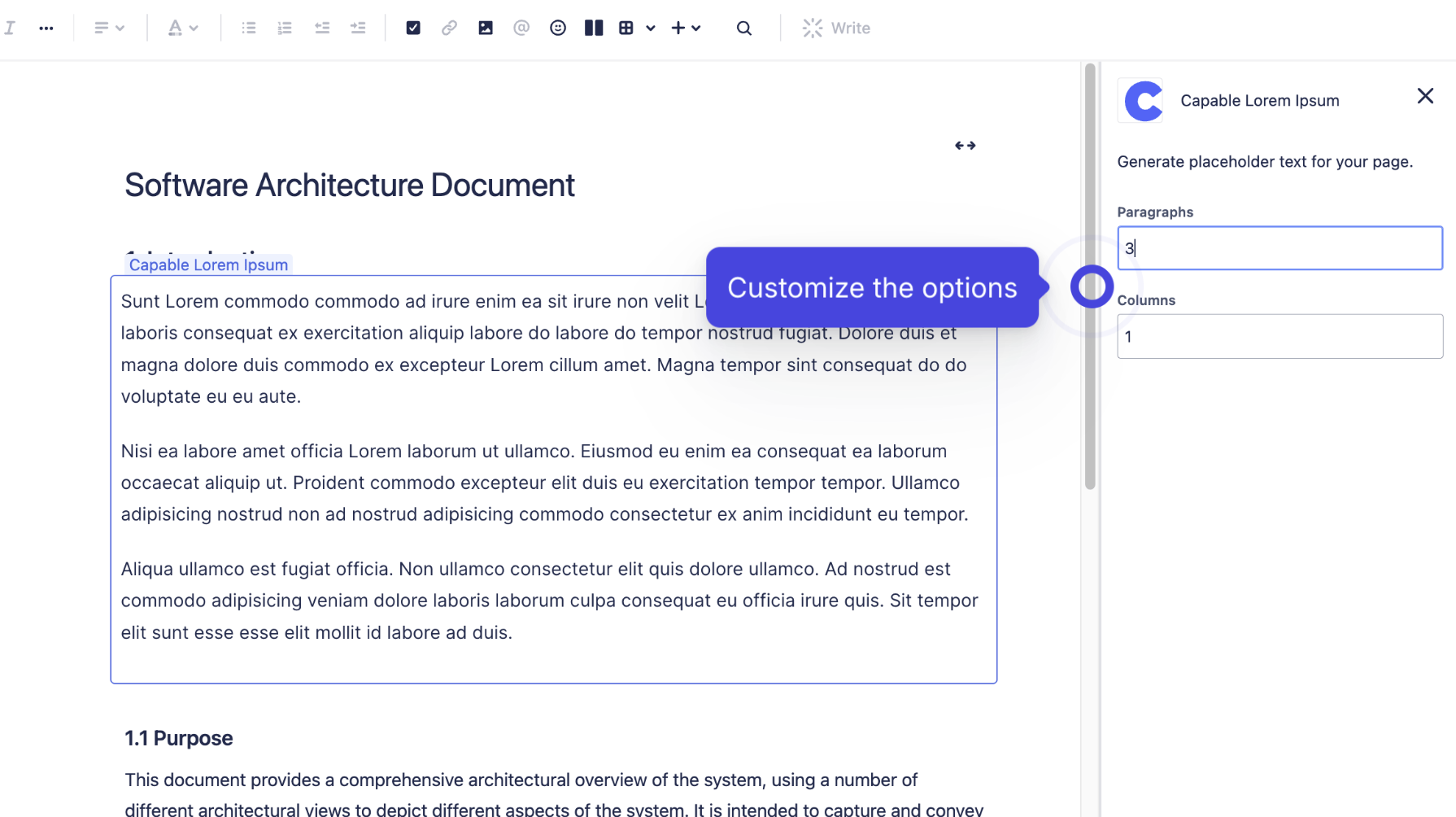Viewport: 1456px width, 817px height.
Task: Close the Capable Lorem Ipsum panel
Action: [x=1425, y=96]
